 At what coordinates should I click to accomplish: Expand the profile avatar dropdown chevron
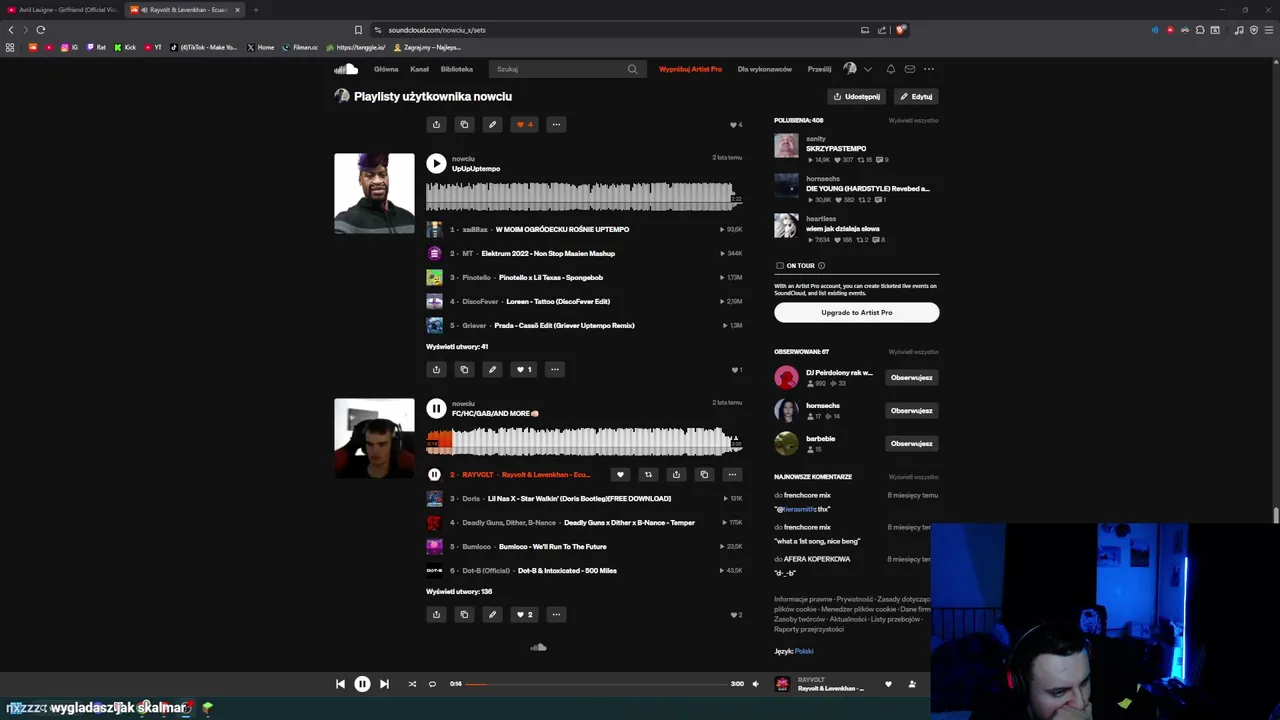867,69
